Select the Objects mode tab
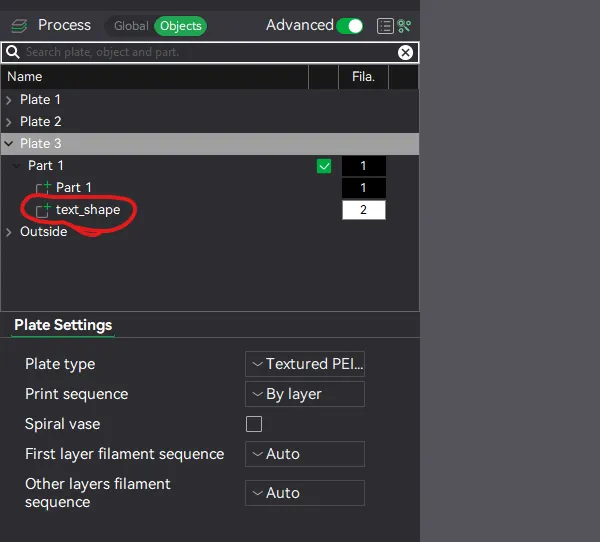The width and height of the screenshot is (600, 542). click(x=181, y=26)
